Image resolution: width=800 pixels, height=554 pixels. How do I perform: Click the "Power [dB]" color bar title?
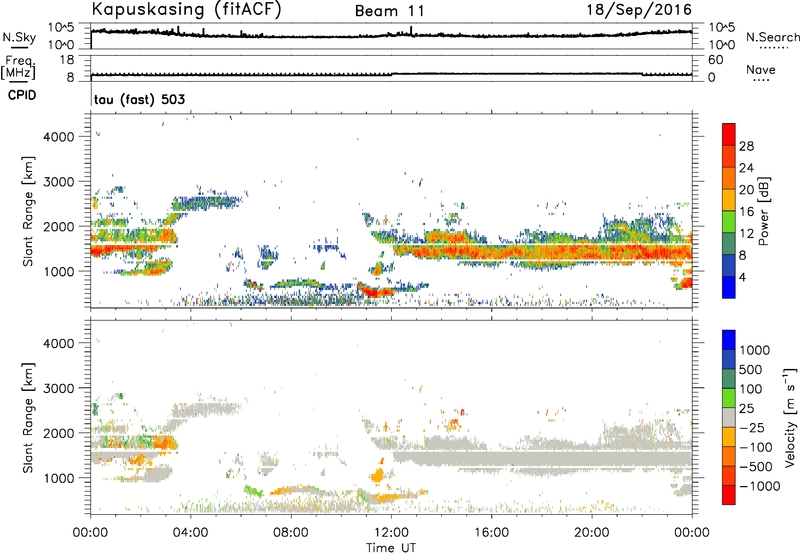[x=764, y=211]
